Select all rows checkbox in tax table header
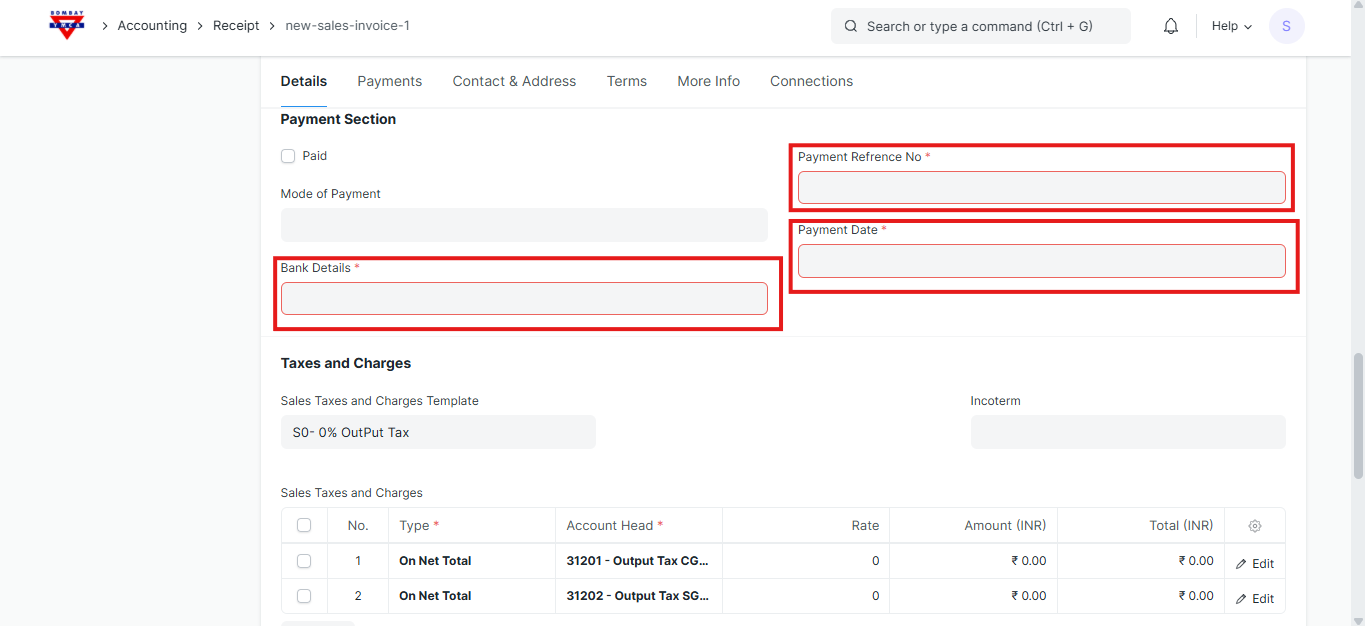The width and height of the screenshot is (1365, 626). tap(304, 526)
